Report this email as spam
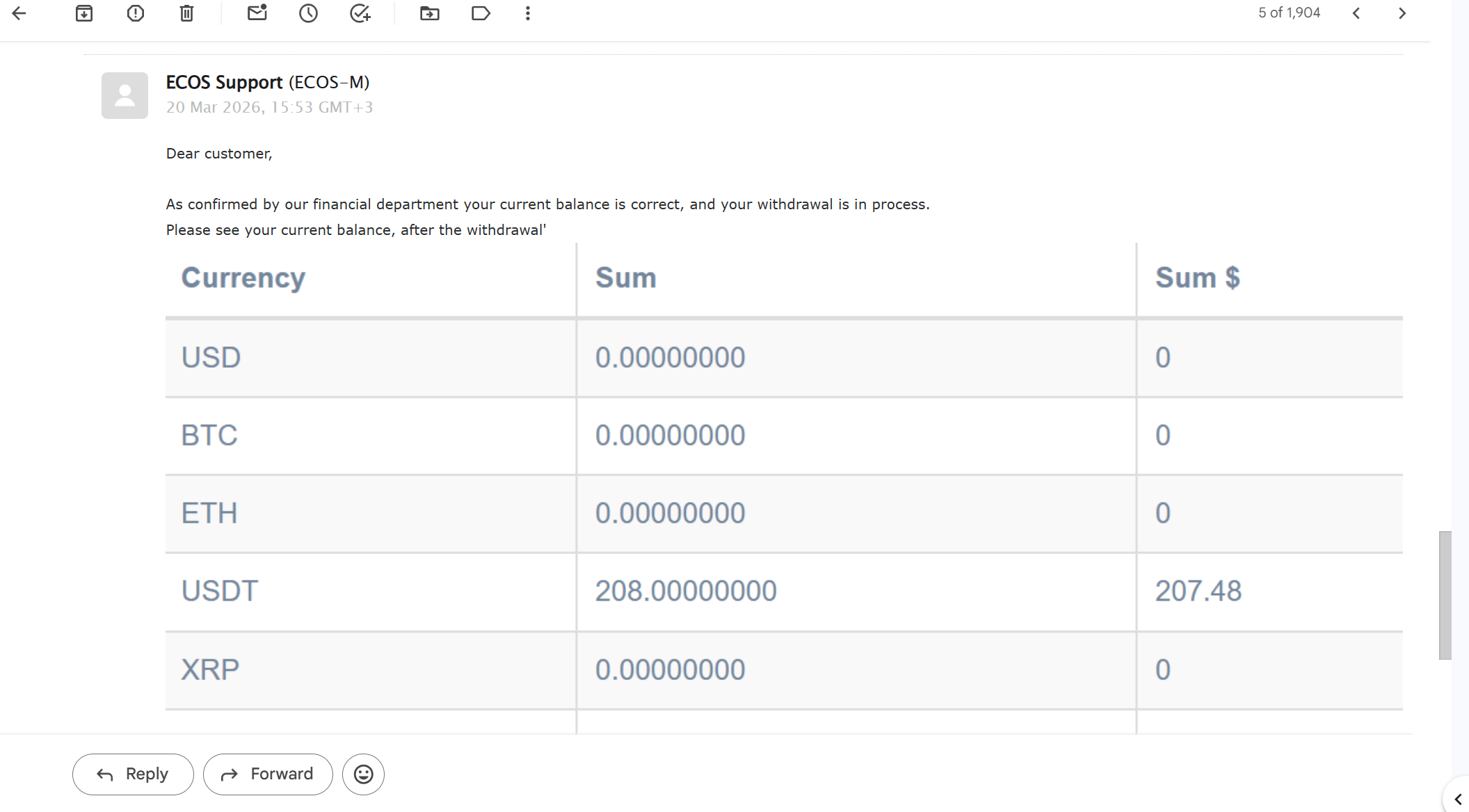1469x812 pixels. (136, 13)
